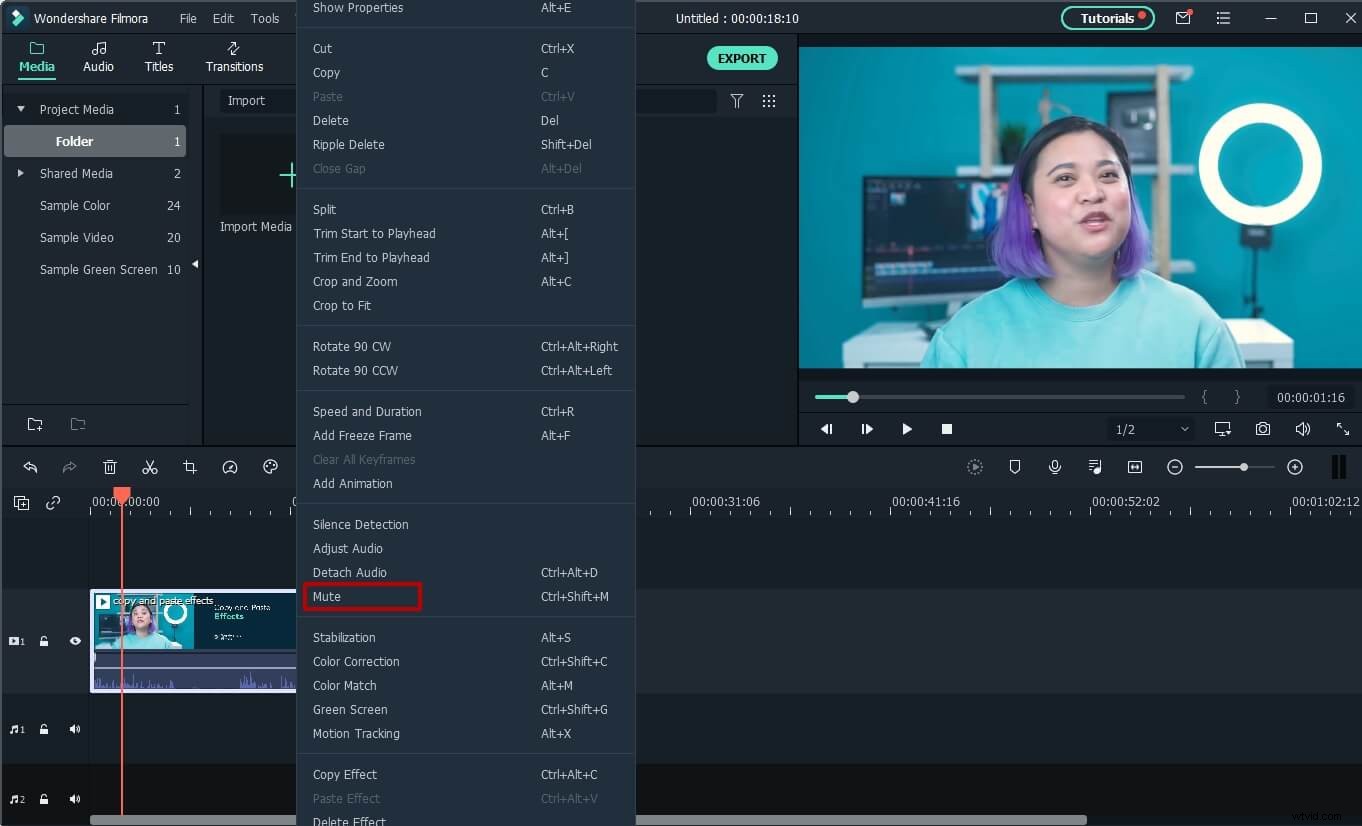Switch to the Transitions tab
The width and height of the screenshot is (1362, 826).
pos(233,57)
